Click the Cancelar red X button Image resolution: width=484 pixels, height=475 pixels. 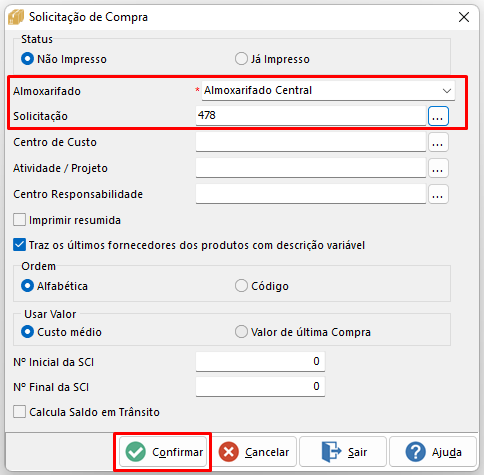point(254,452)
